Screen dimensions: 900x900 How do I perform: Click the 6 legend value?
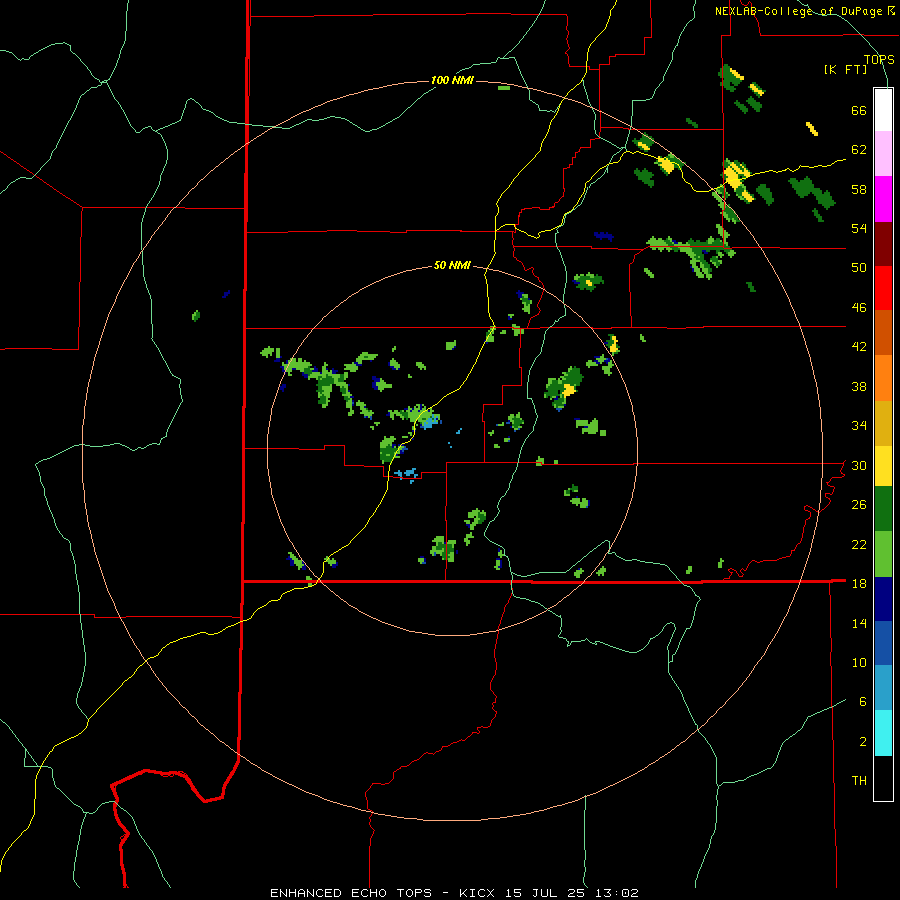(863, 701)
